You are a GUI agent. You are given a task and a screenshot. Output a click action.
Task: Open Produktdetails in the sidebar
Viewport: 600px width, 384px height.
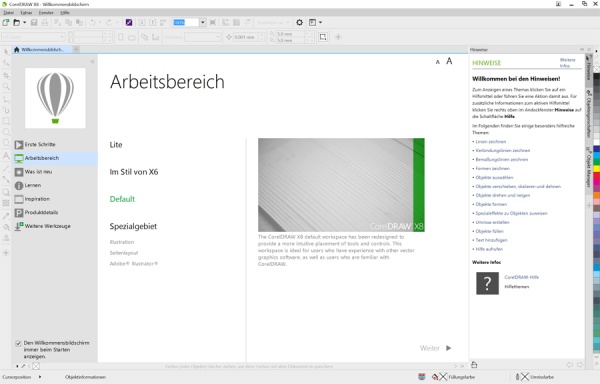54,212
